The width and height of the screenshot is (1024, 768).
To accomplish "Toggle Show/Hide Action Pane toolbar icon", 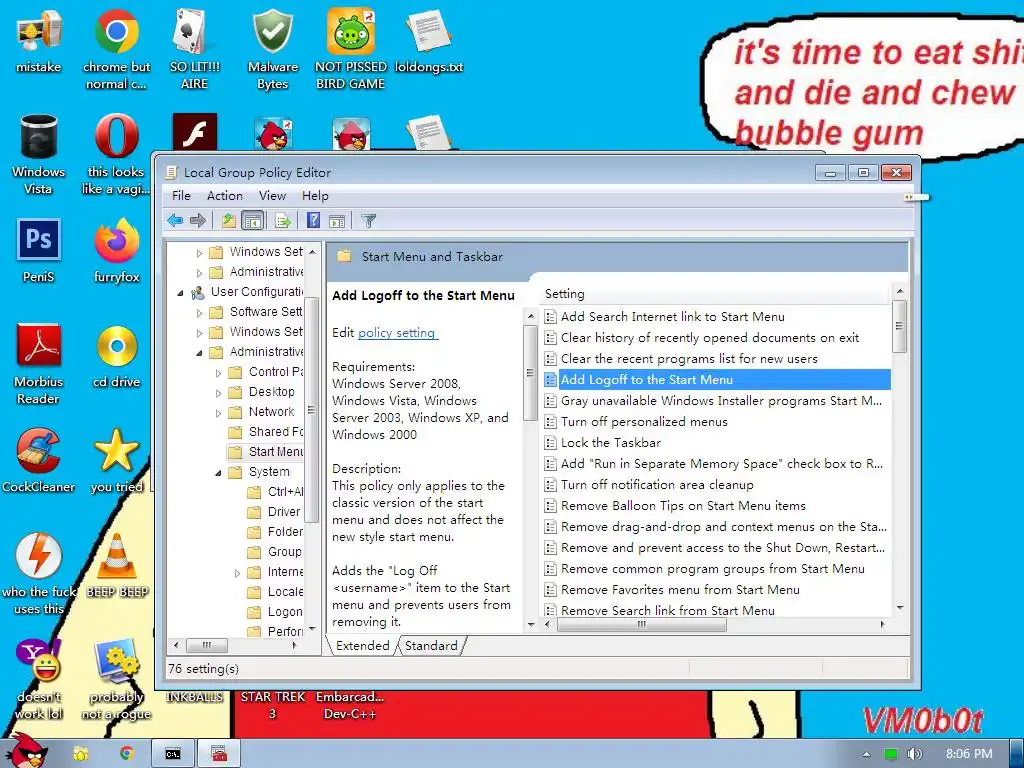I will point(337,221).
